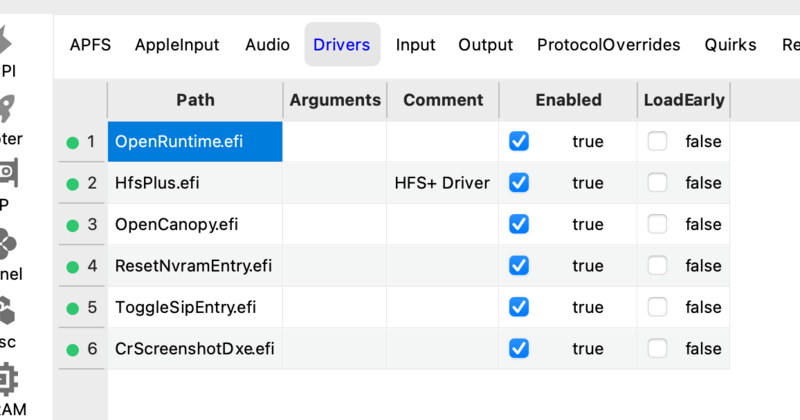Click green status dot of row 6

click(72, 349)
